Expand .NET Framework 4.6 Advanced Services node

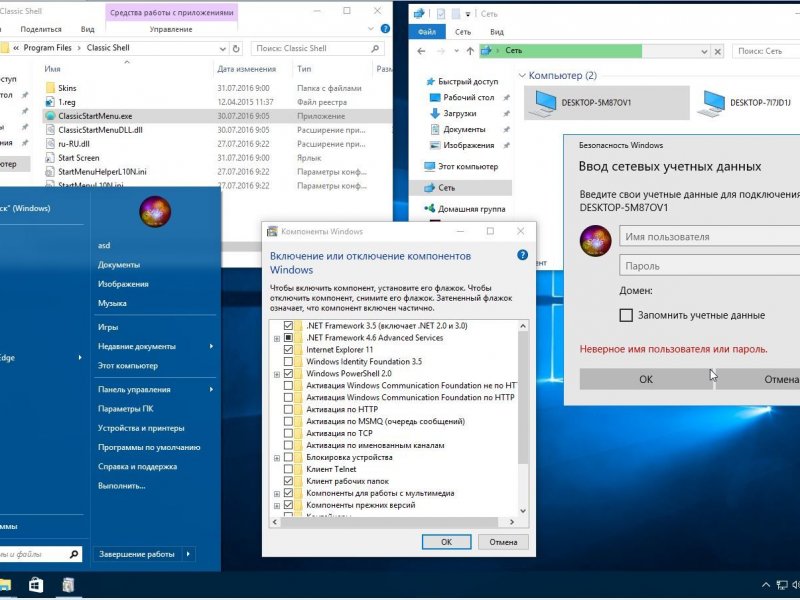(277, 338)
